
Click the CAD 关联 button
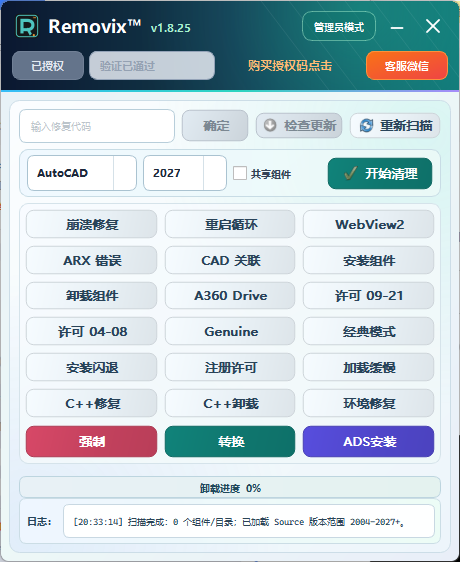(x=230, y=260)
